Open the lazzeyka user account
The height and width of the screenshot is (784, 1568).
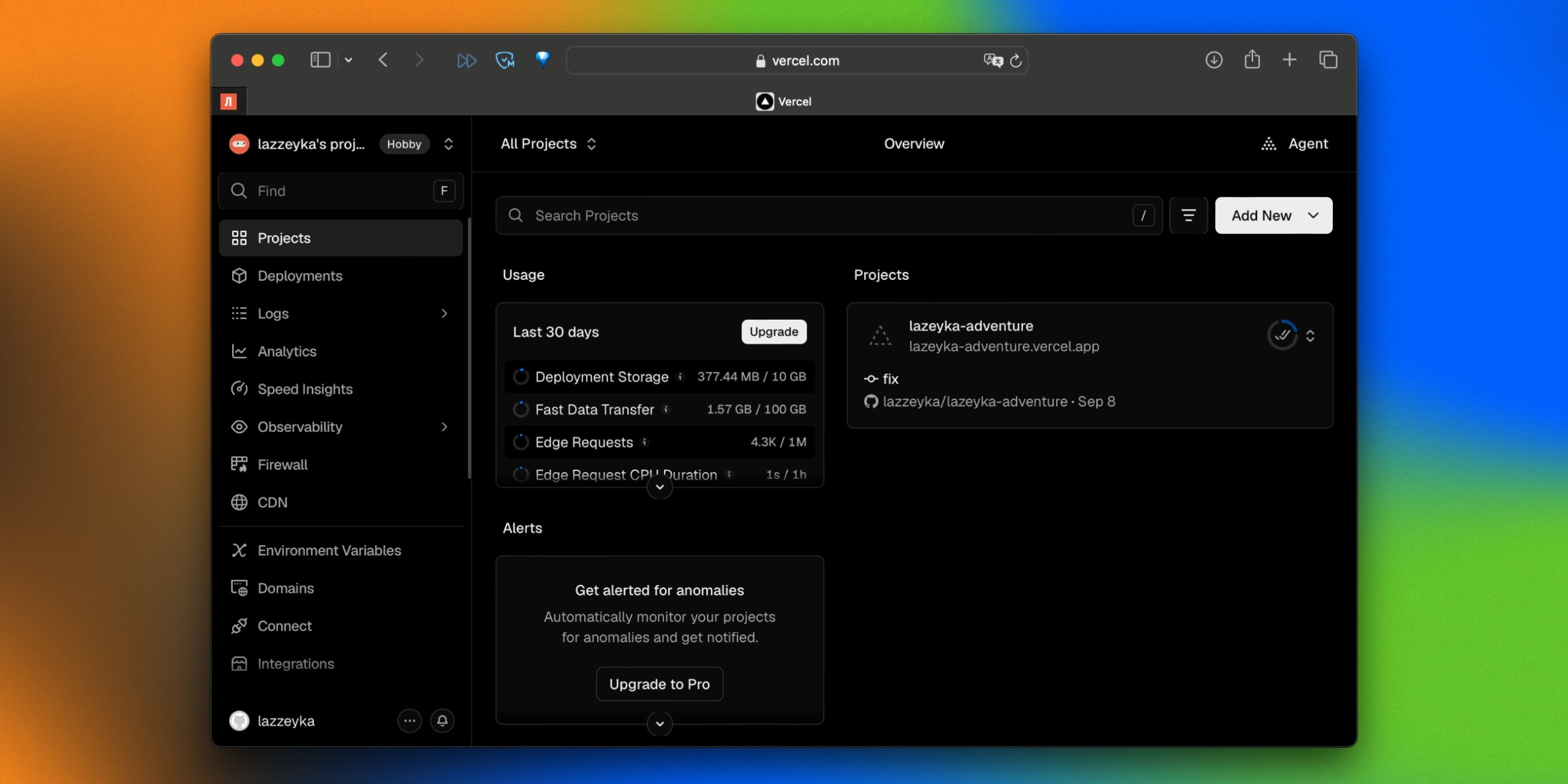(x=272, y=721)
